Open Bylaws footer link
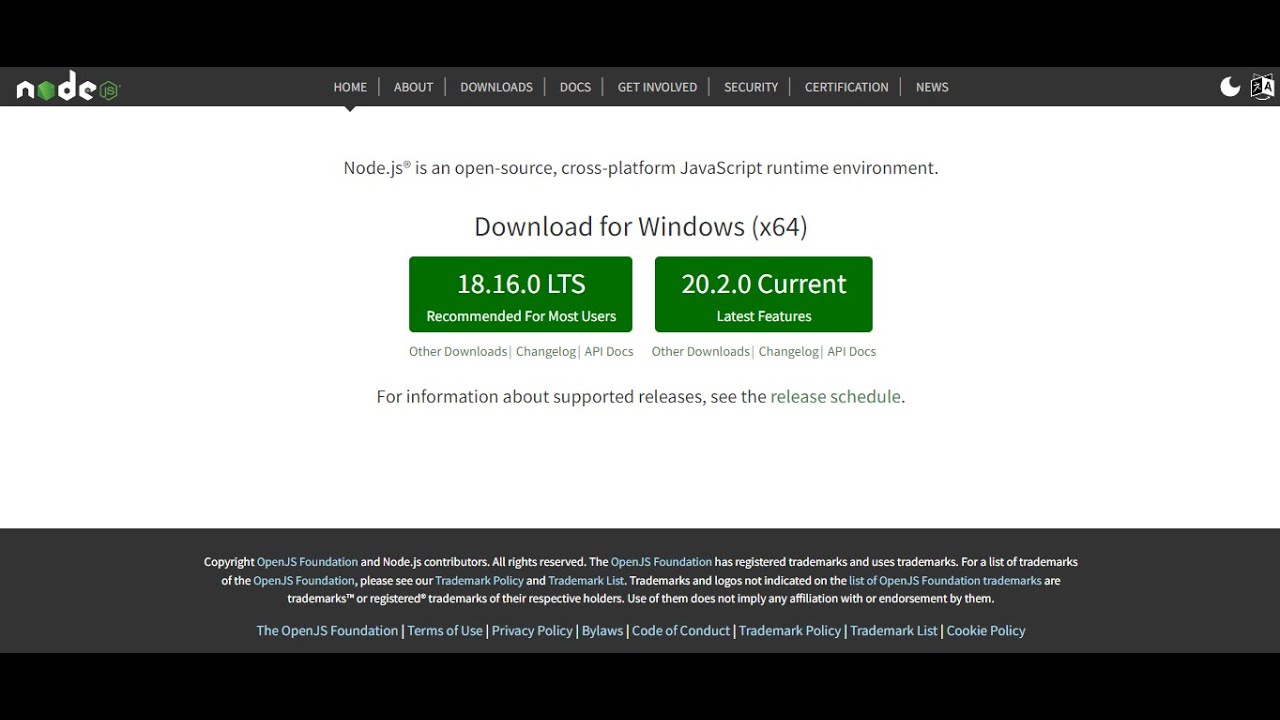Image resolution: width=1280 pixels, height=720 pixels. (602, 630)
